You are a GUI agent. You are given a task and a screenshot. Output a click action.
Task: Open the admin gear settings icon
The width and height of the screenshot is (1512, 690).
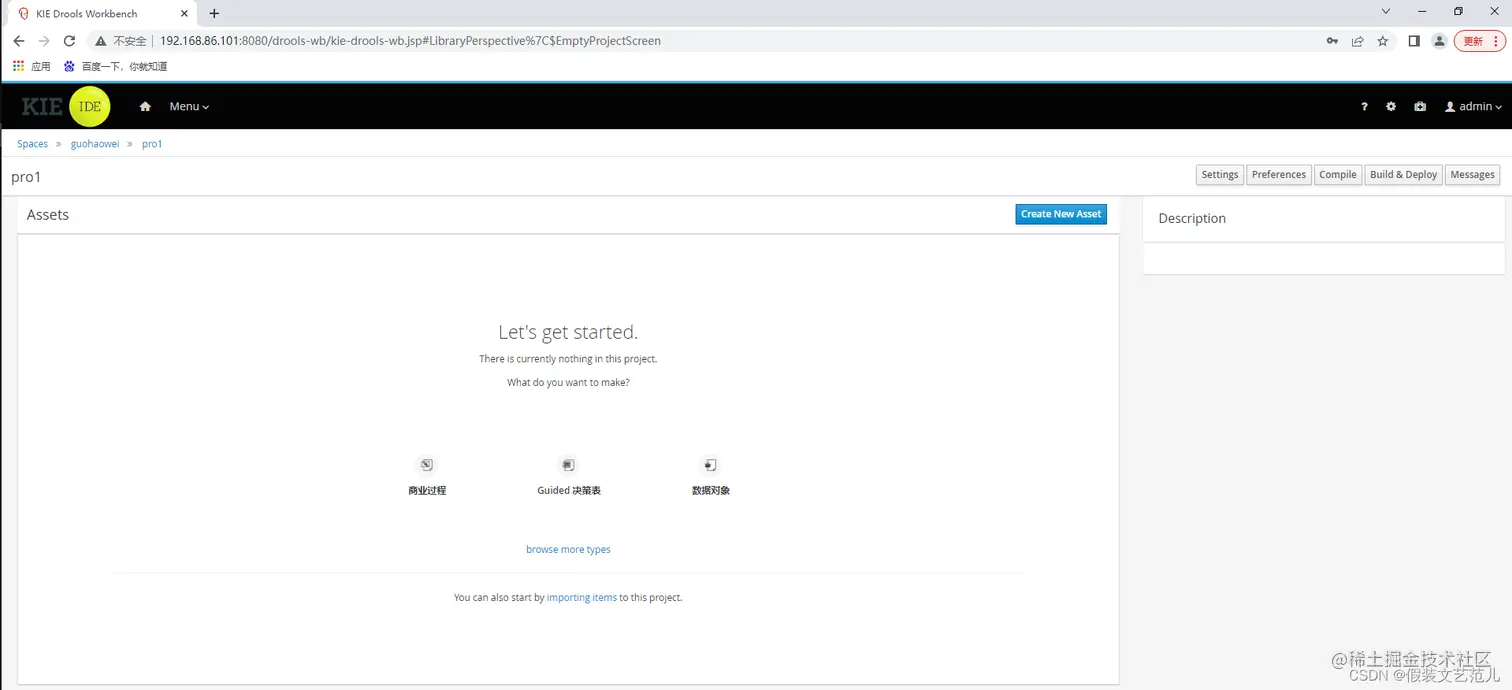[x=1391, y=107]
